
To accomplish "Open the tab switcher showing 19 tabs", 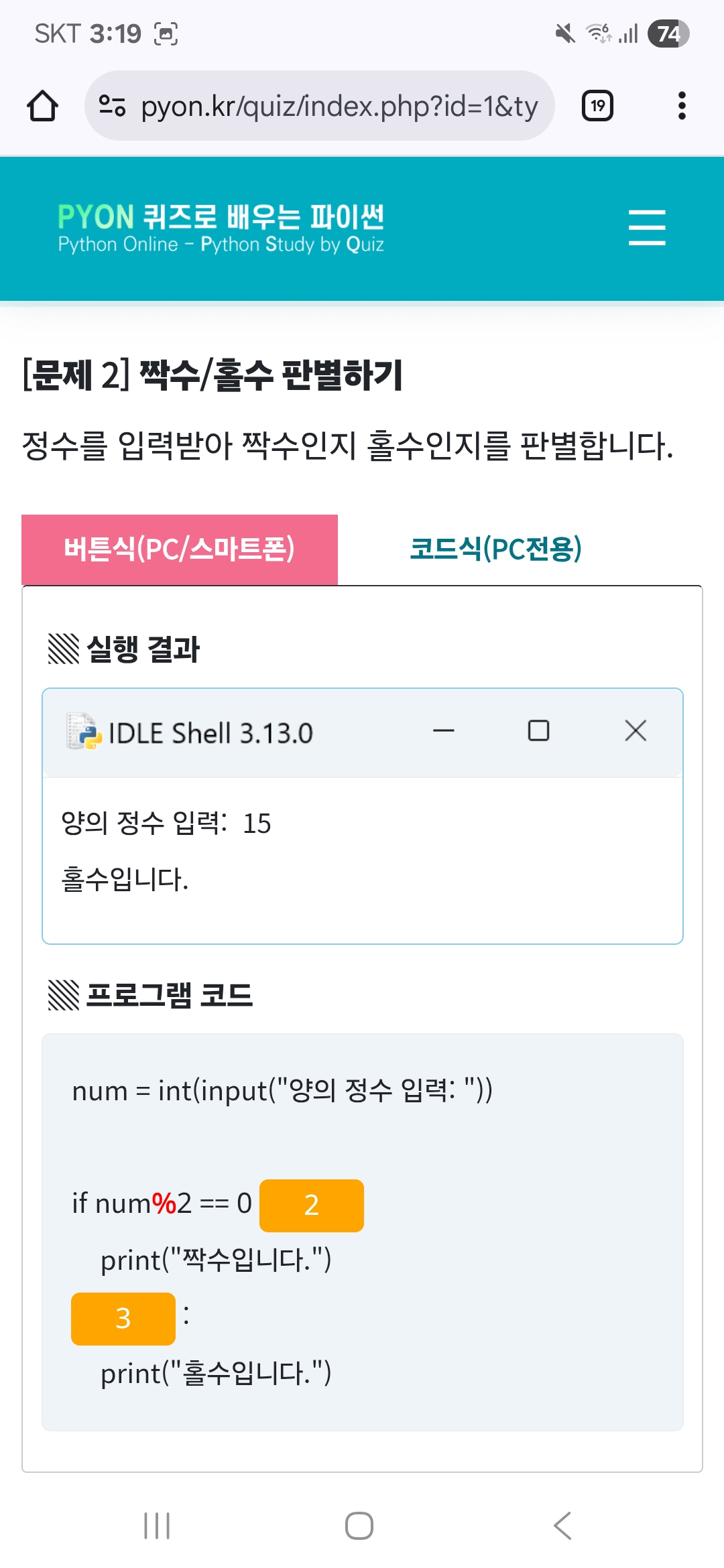I will click(597, 106).
